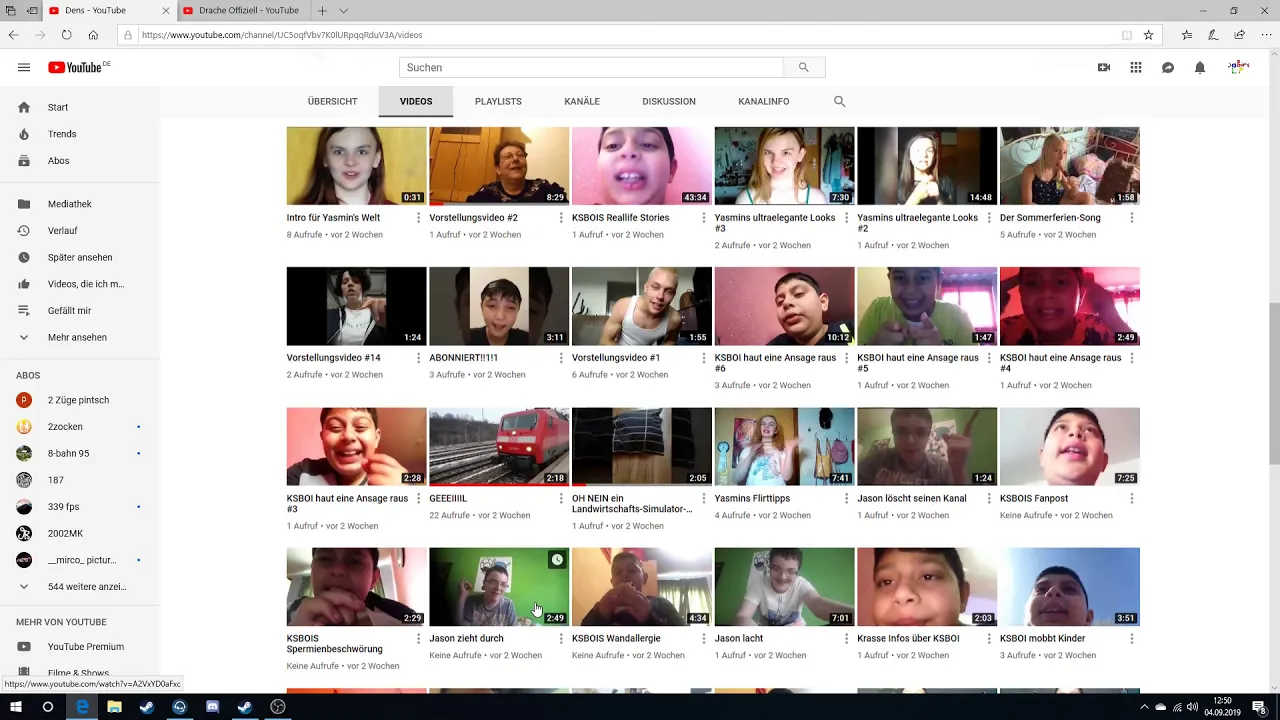Open ABONNIERT!!1!1 video thumbnail
Image resolution: width=1280 pixels, height=720 pixels.
coord(499,306)
